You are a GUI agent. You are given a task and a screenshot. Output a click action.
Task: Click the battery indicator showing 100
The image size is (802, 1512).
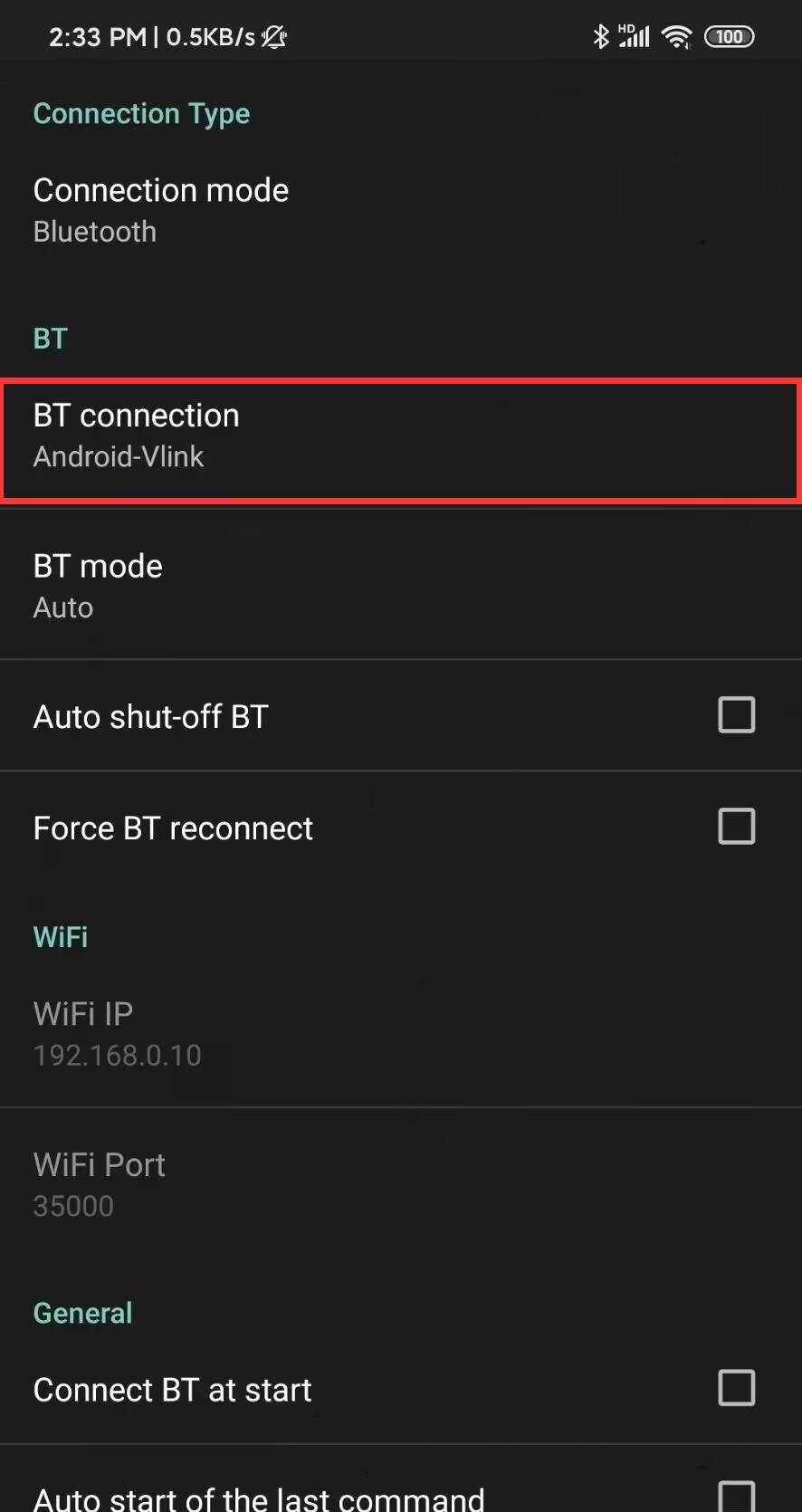(730, 36)
